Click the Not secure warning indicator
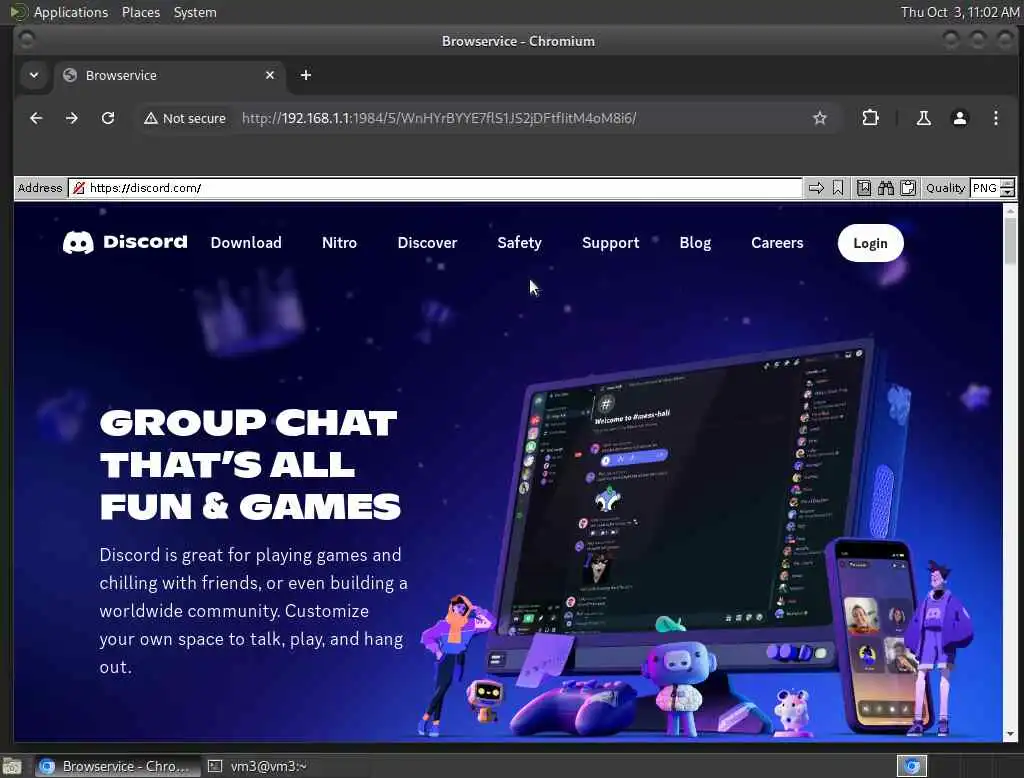This screenshot has width=1024, height=778. click(185, 118)
